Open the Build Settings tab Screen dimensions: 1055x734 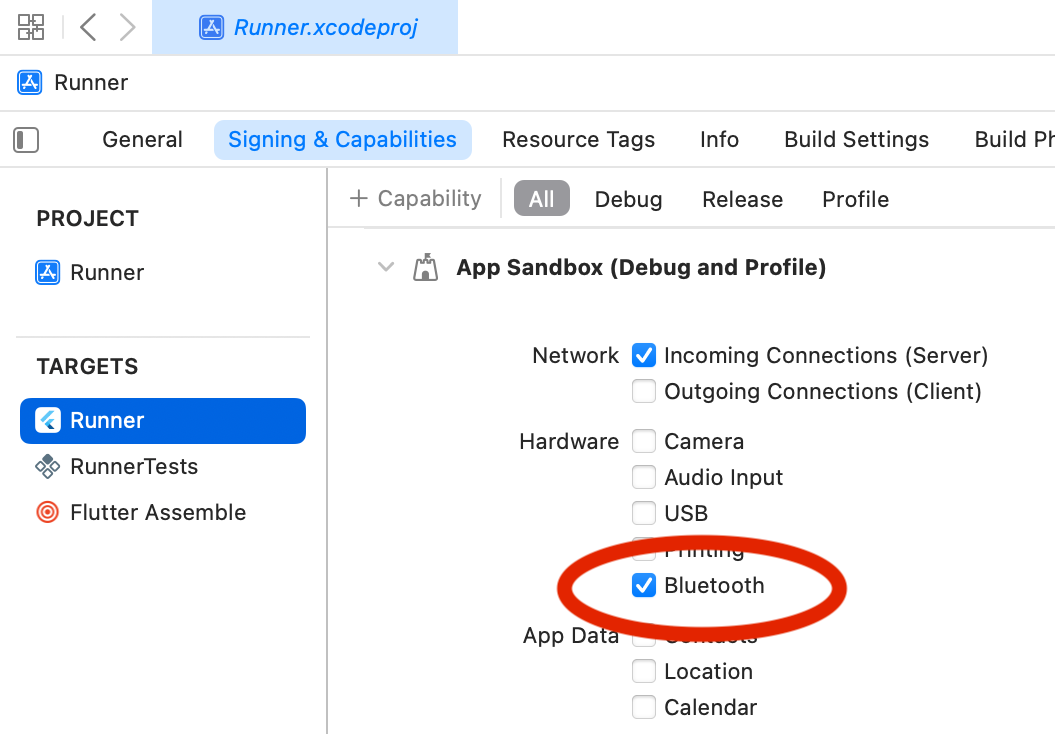[x=857, y=140]
